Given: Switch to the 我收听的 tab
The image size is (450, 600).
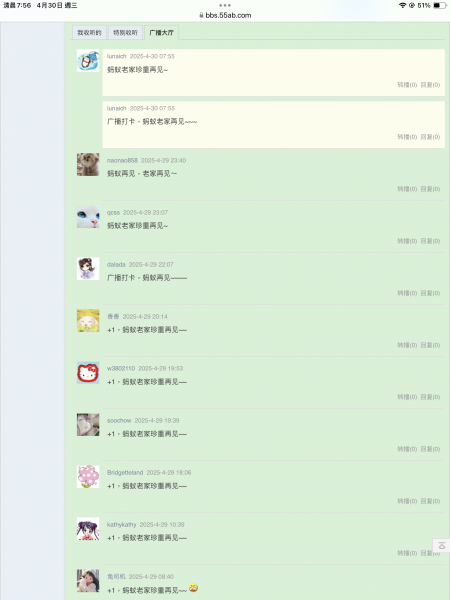Looking at the screenshot, I should (89, 33).
